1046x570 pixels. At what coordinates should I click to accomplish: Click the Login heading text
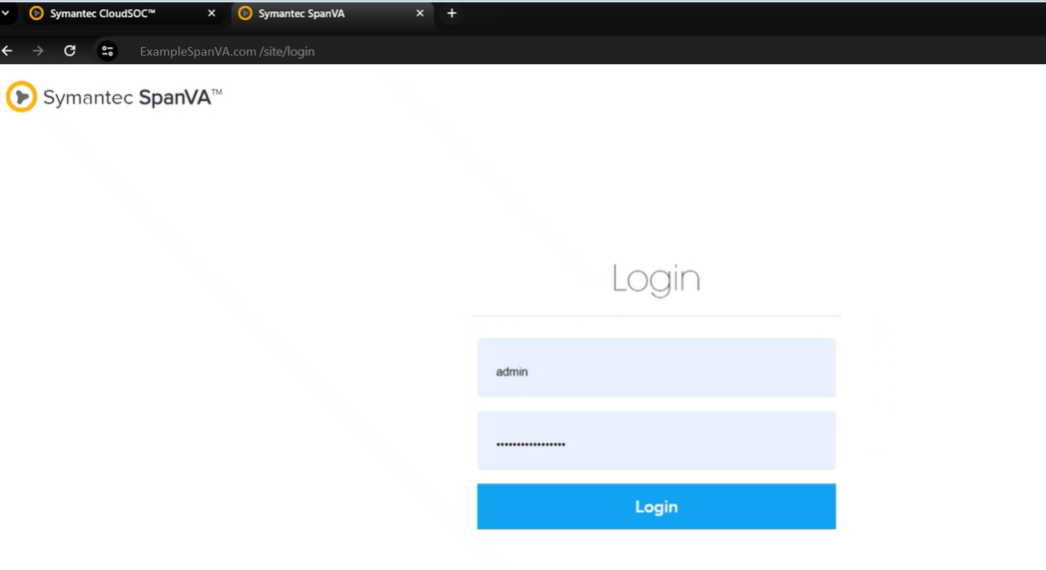point(656,278)
